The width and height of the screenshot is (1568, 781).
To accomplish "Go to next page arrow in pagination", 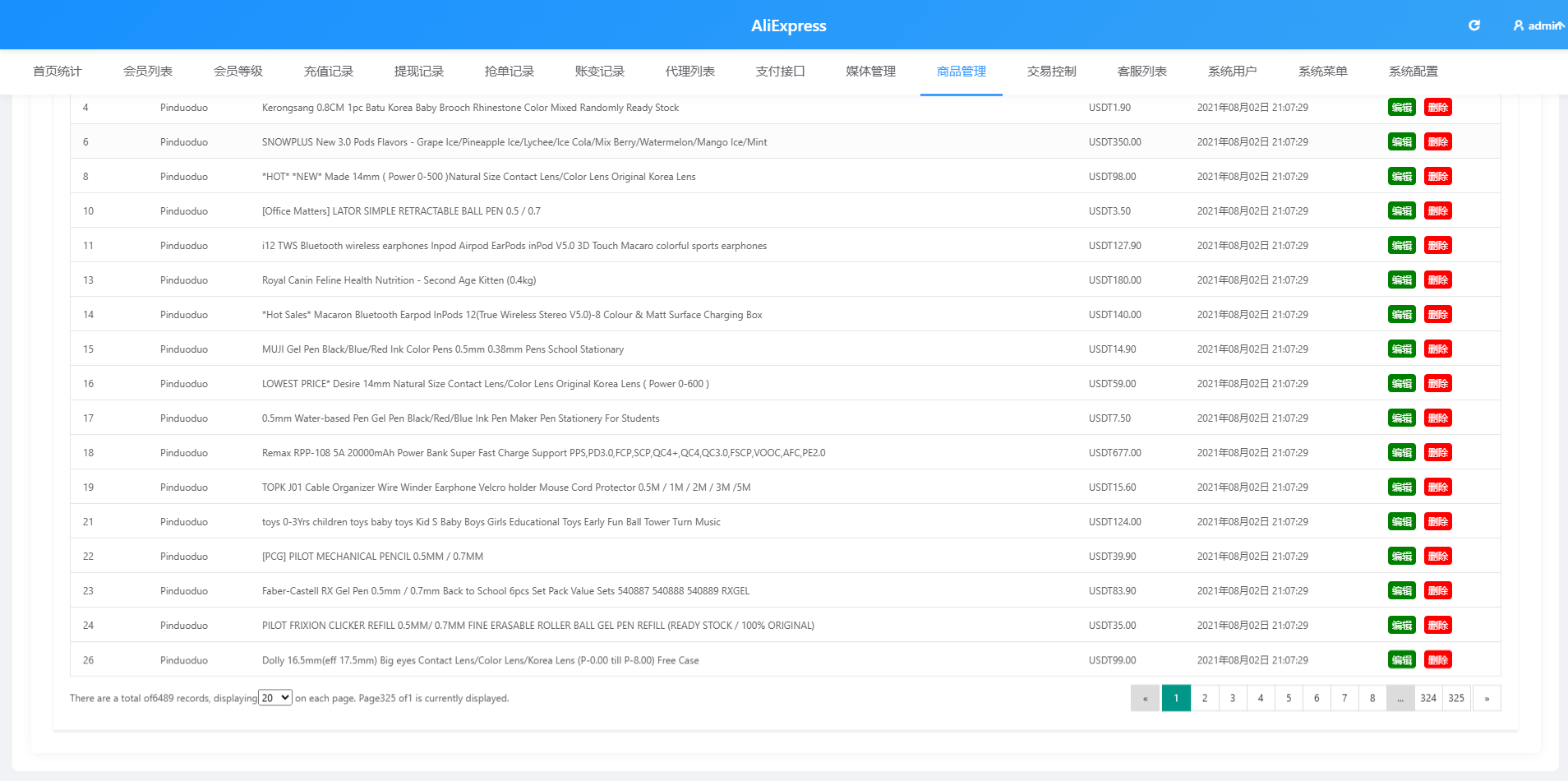I will point(1487,698).
